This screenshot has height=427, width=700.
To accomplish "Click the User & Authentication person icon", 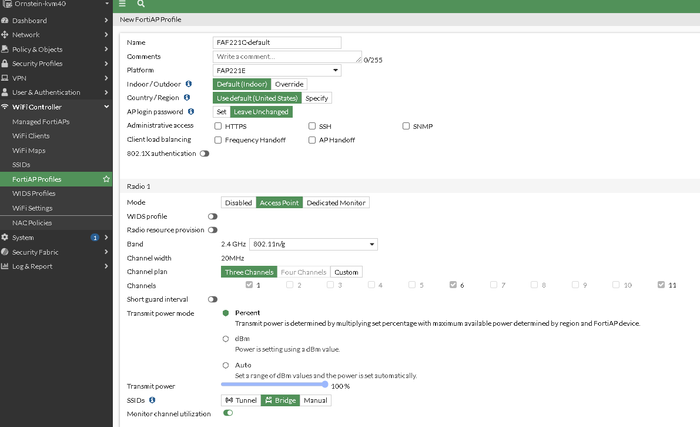I will 5,92.
